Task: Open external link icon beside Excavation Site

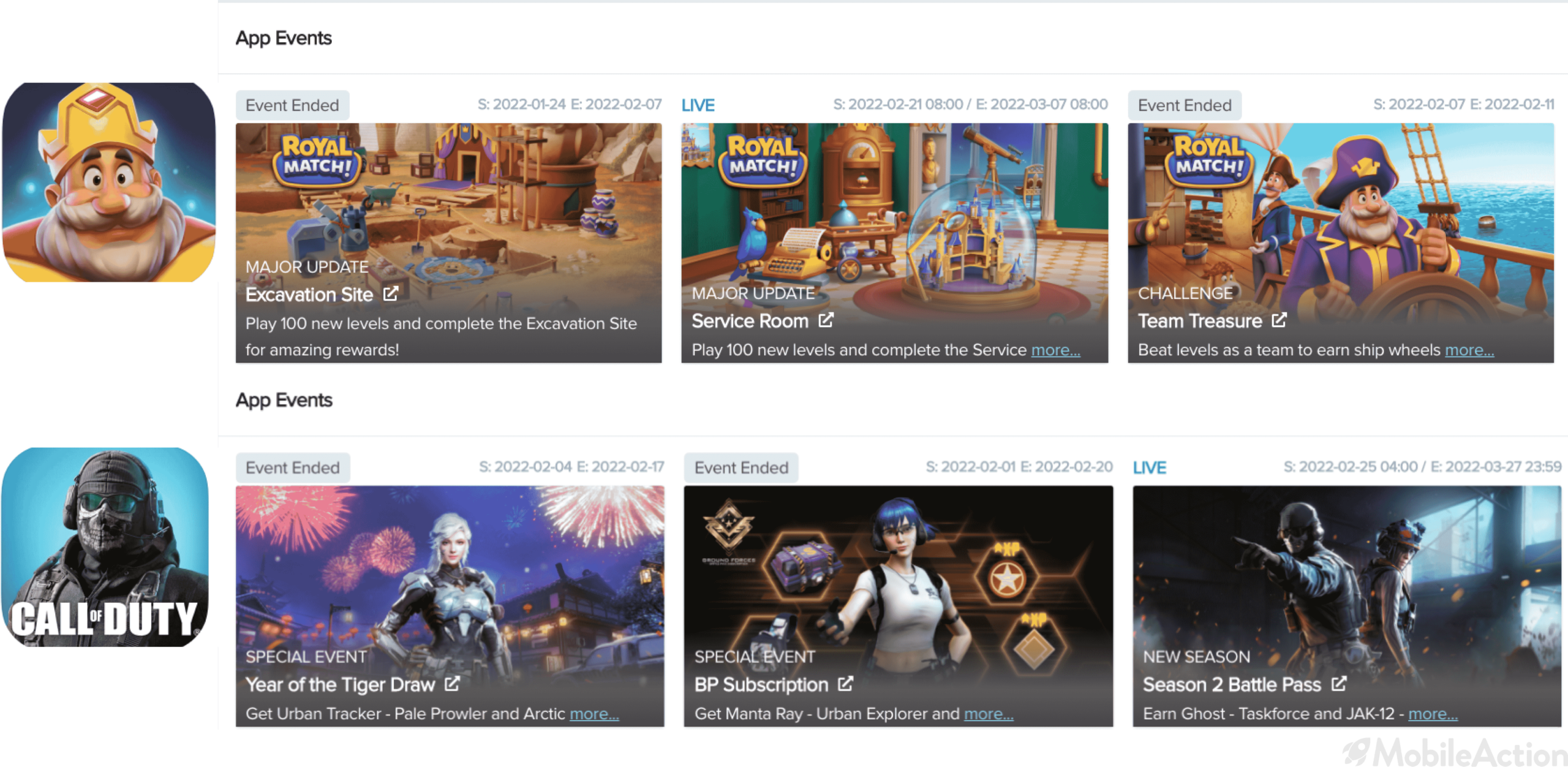Action: pos(391,294)
